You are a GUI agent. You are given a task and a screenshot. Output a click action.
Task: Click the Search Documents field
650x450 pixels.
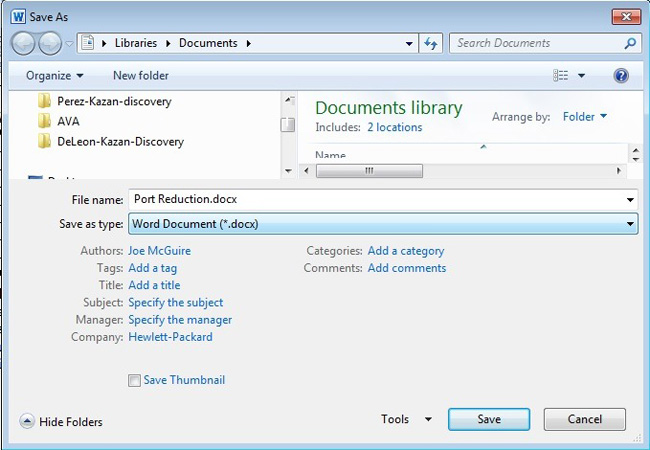coord(535,44)
